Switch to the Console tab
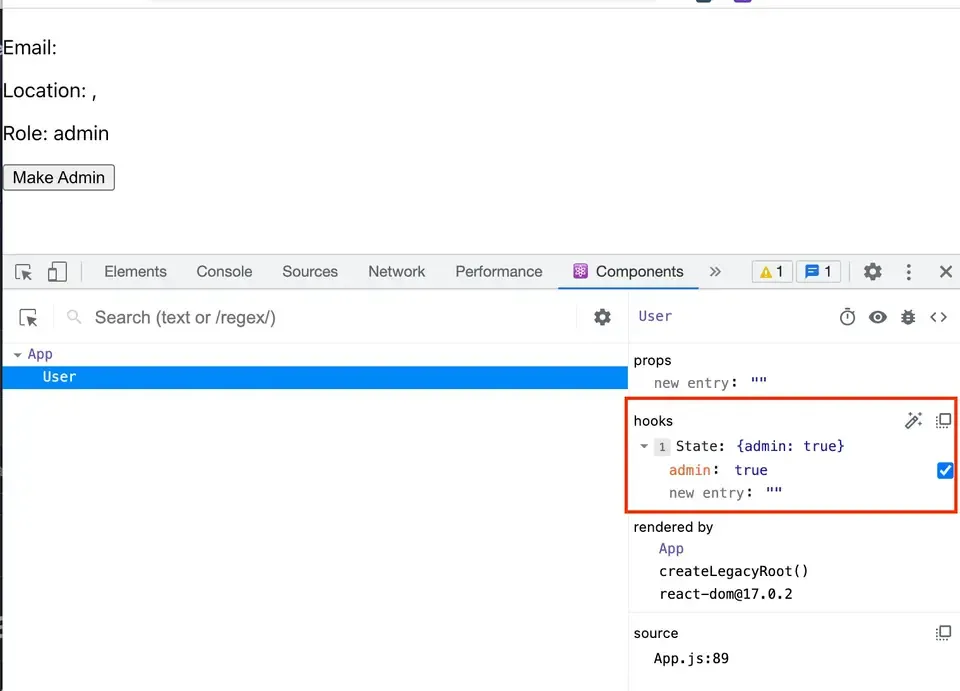The width and height of the screenshot is (960, 691). tap(223, 271)
